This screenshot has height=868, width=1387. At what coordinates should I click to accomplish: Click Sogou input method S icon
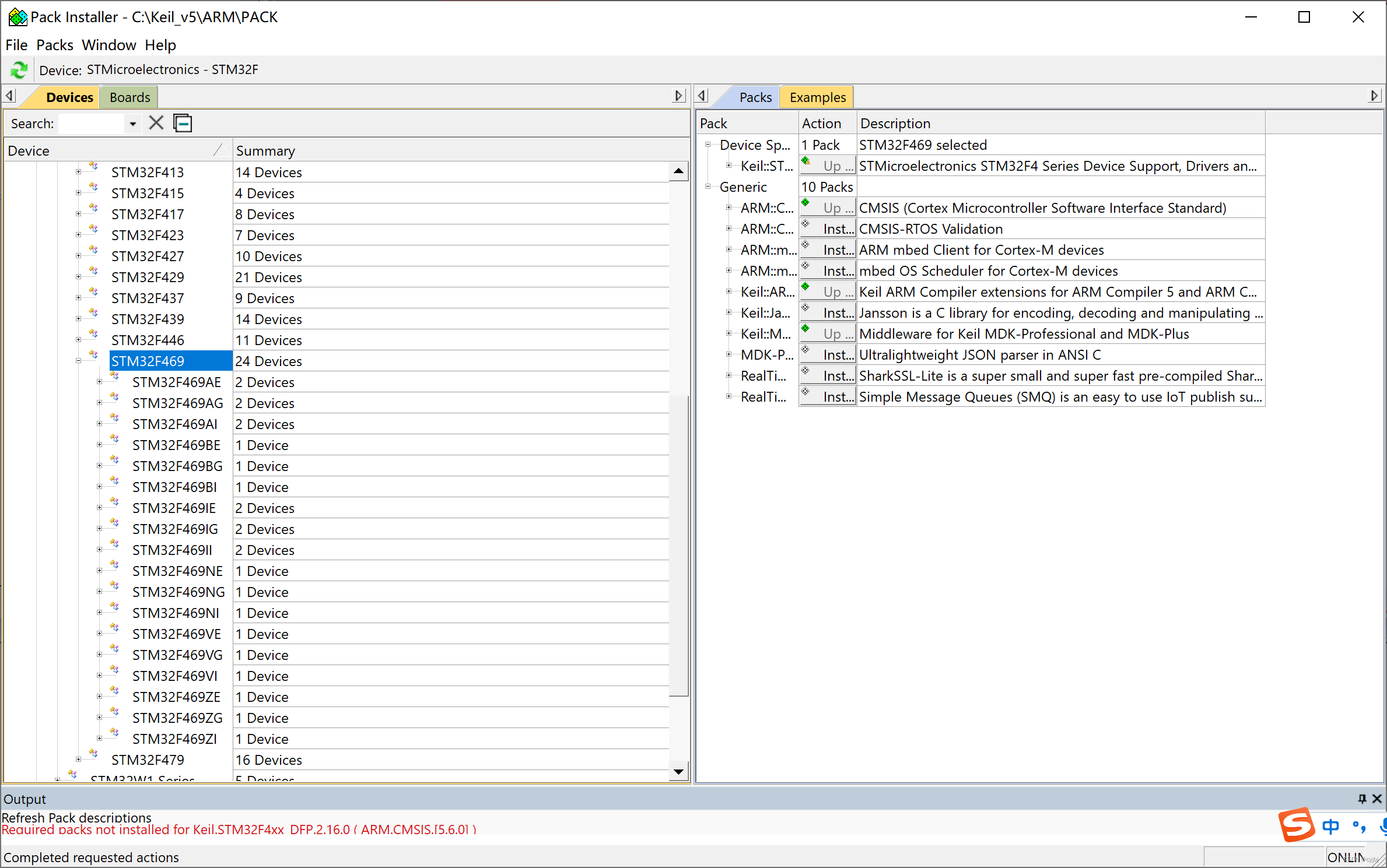click(x=1295, y=825)
